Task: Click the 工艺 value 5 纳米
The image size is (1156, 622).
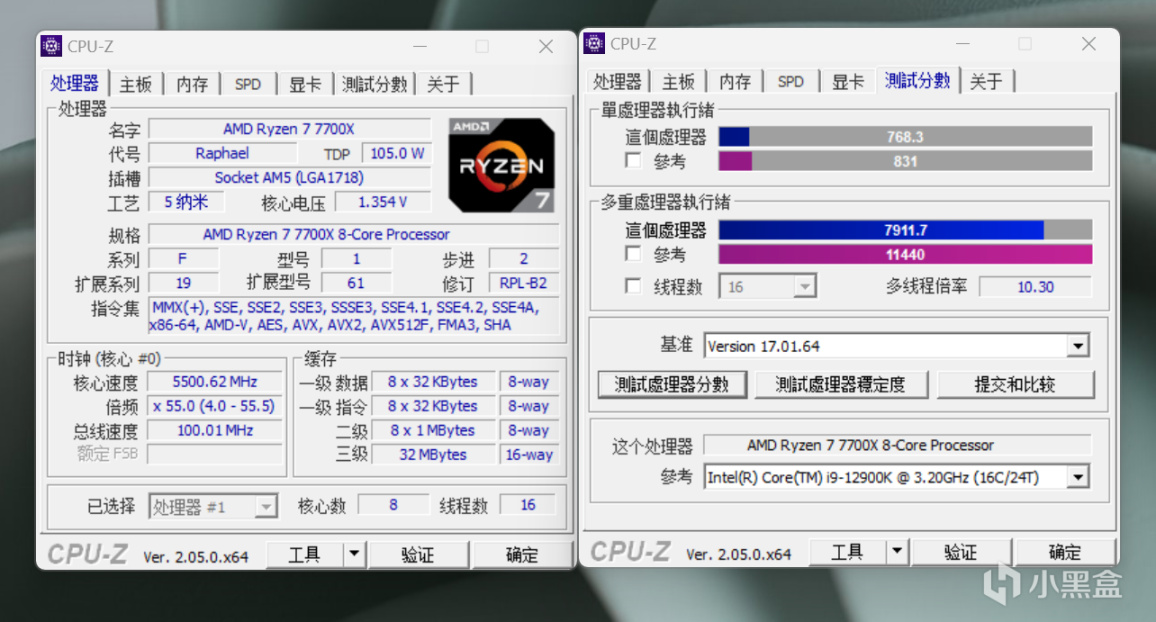Action: [186, 202]
